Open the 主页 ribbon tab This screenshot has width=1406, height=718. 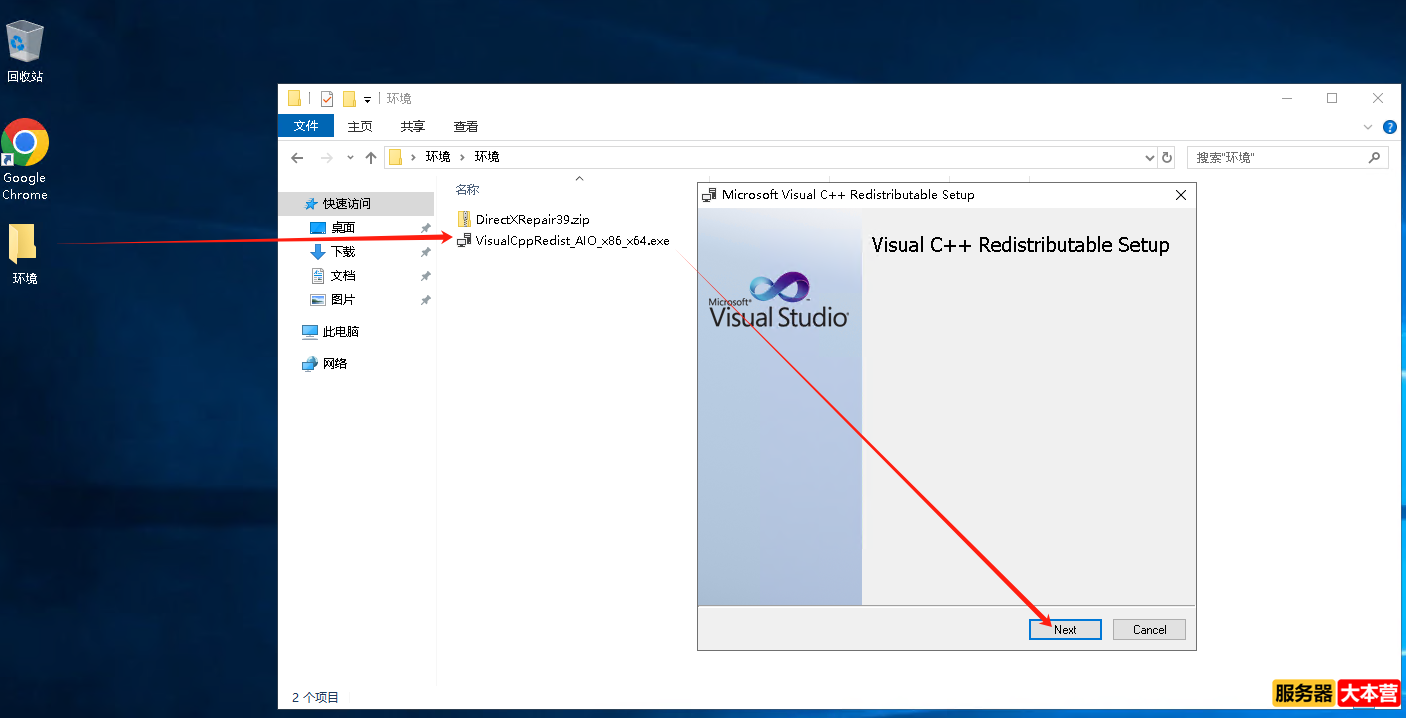(360, 126)
